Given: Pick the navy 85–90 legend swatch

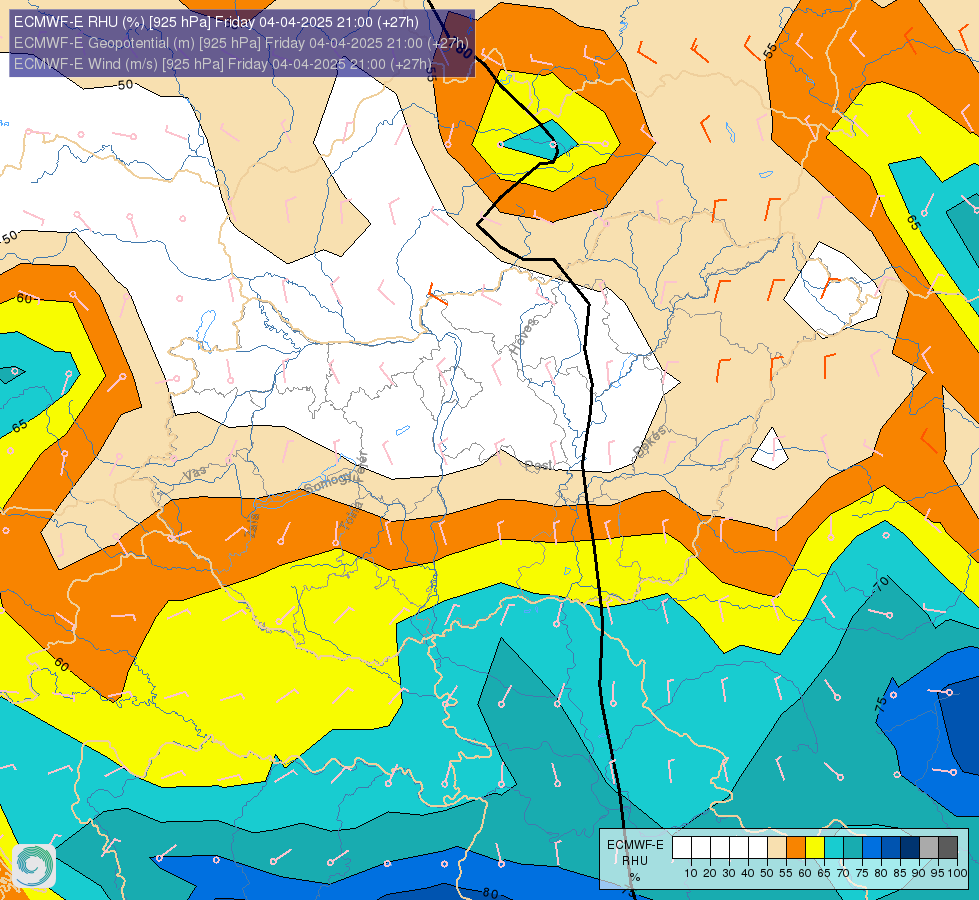Looking at the screenshot, I should click(910, 848).
